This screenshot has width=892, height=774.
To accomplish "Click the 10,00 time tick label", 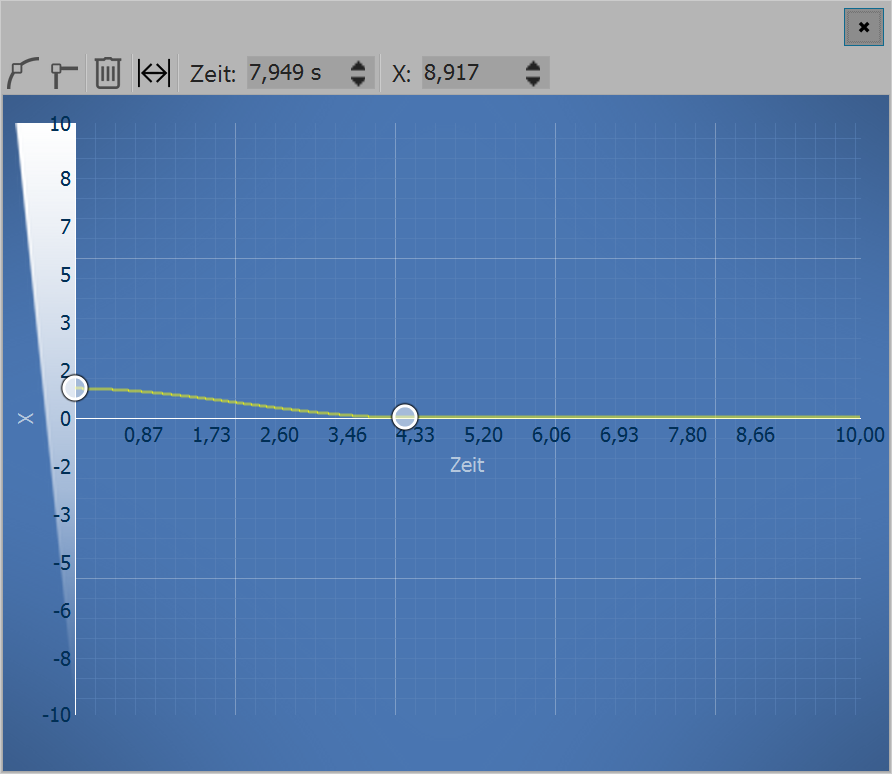I will click(860, 435).
